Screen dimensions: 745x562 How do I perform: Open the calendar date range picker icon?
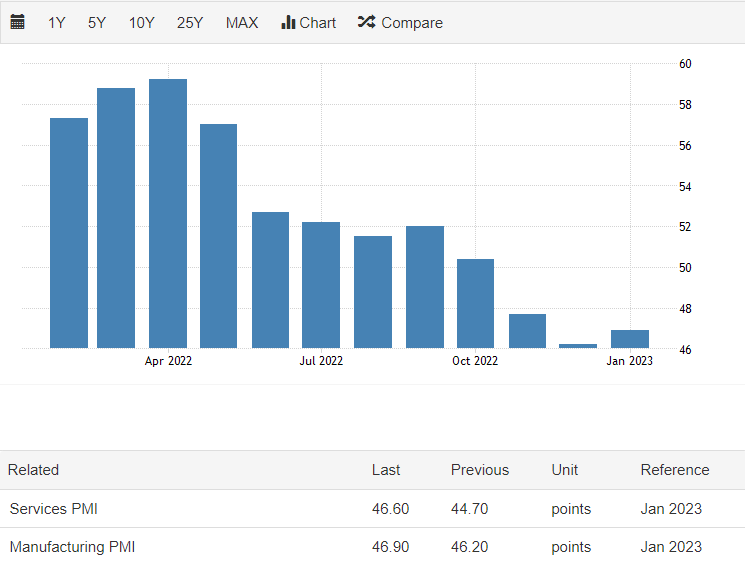point(18,22)
